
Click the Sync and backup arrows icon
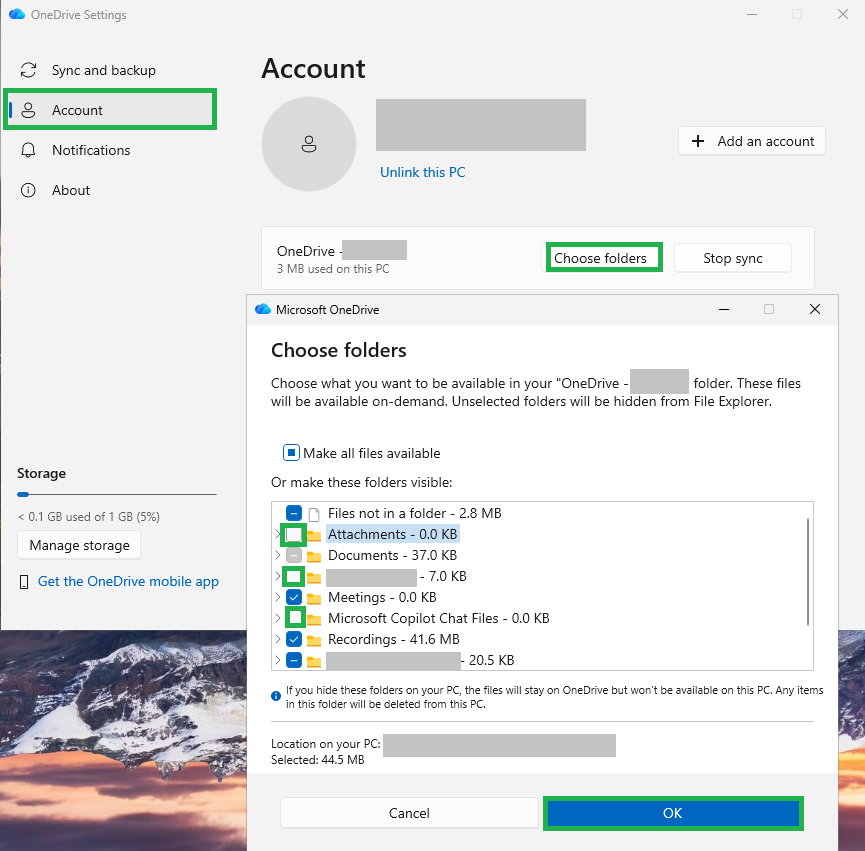pos(28,70)
